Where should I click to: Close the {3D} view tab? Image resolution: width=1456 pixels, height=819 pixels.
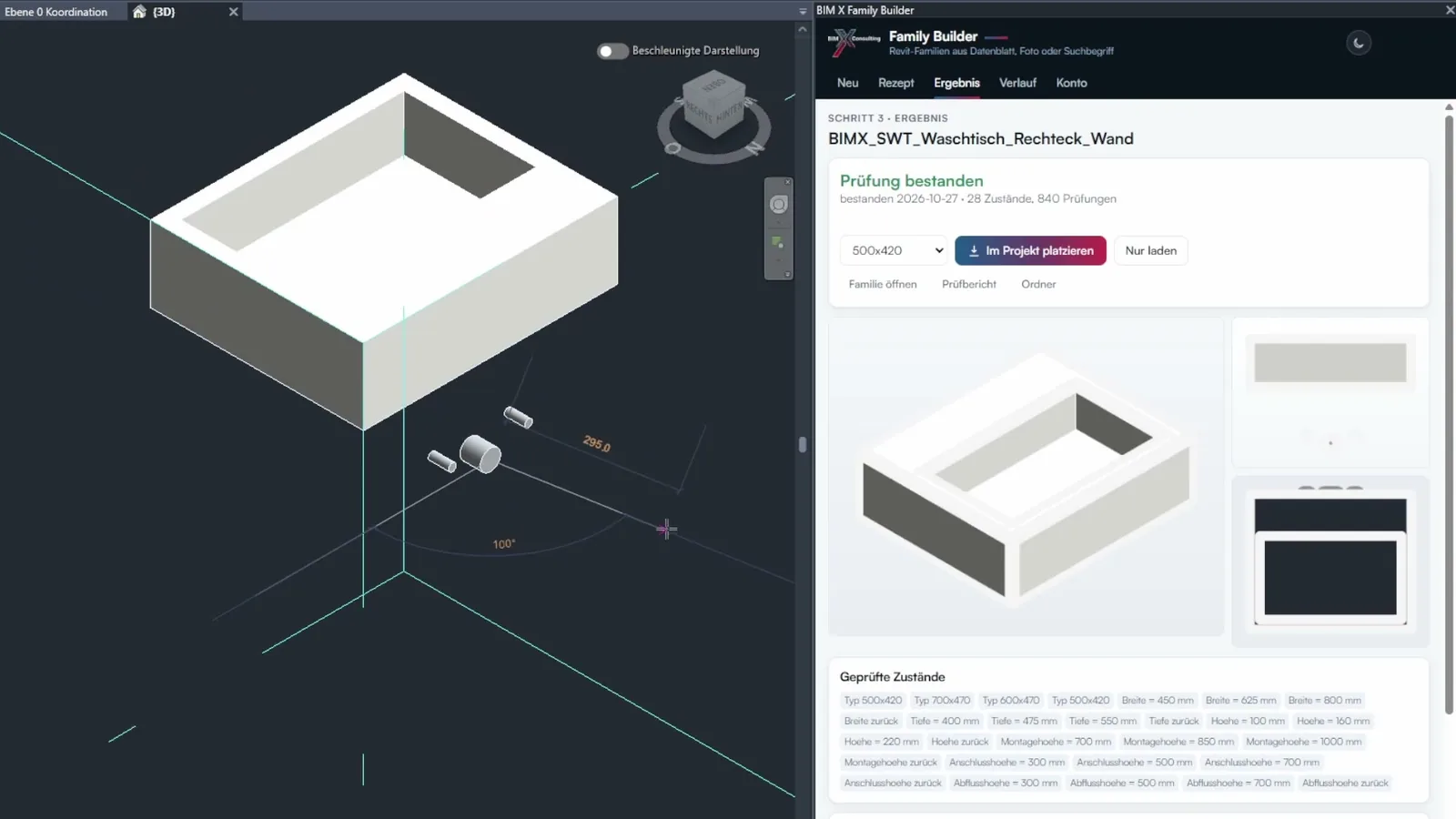234,12
